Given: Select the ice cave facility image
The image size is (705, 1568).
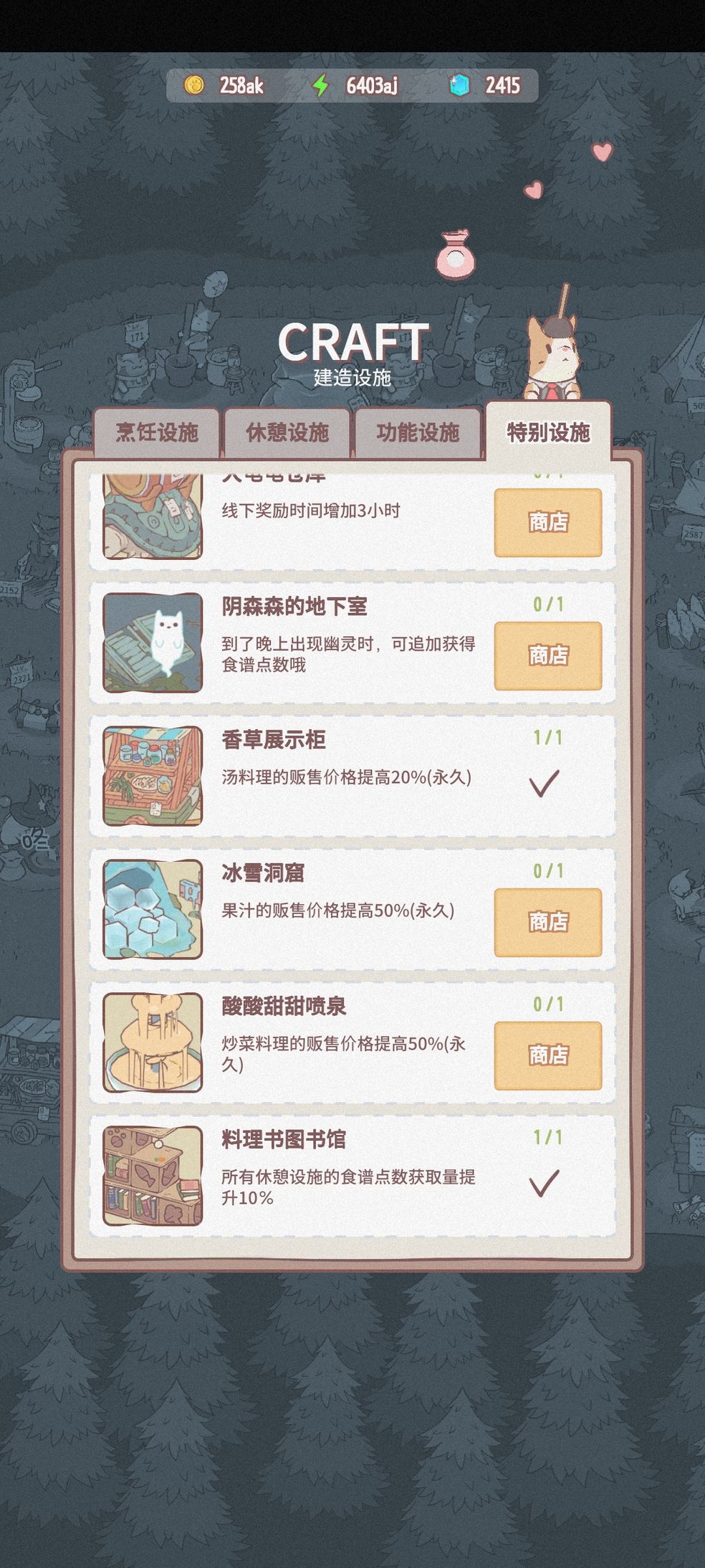Looking at the screenshot, I should click(153, 909).
